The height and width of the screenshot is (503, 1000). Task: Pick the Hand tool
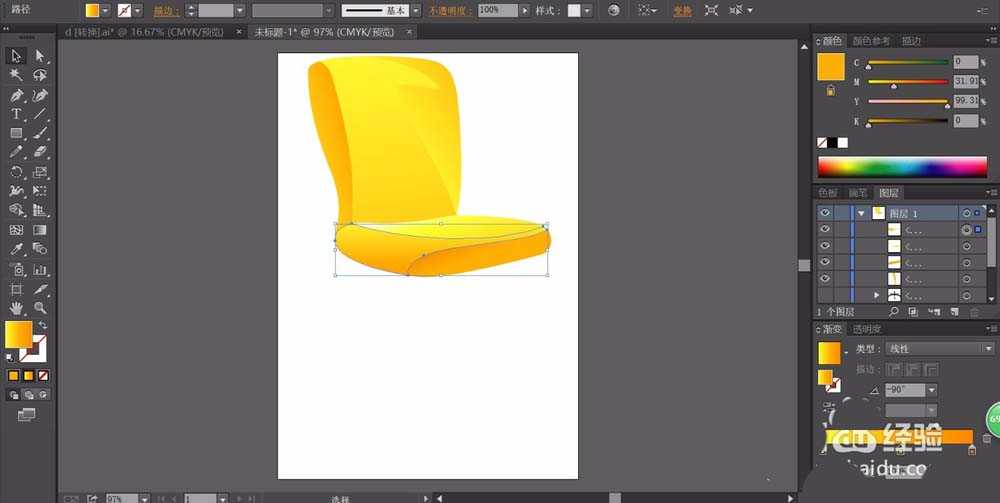[16, 308]
